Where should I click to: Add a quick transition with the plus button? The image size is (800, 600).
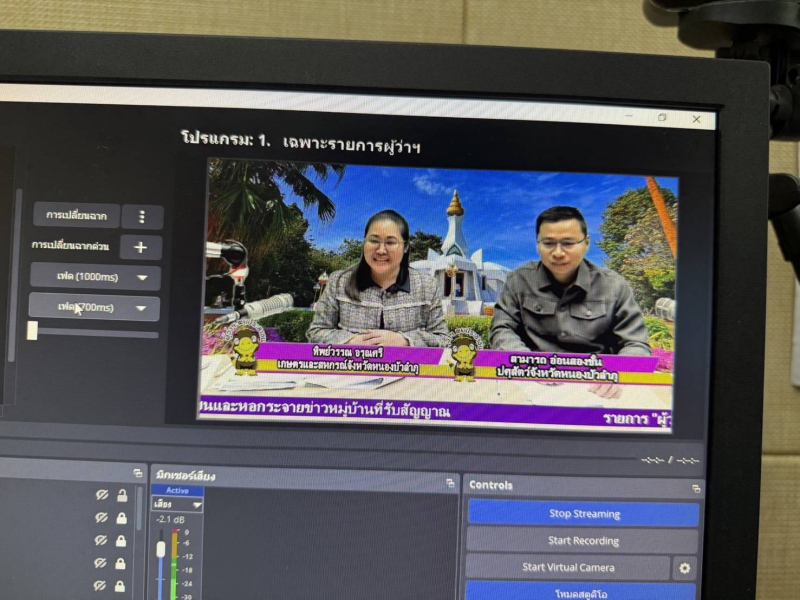tap(141, 247)
